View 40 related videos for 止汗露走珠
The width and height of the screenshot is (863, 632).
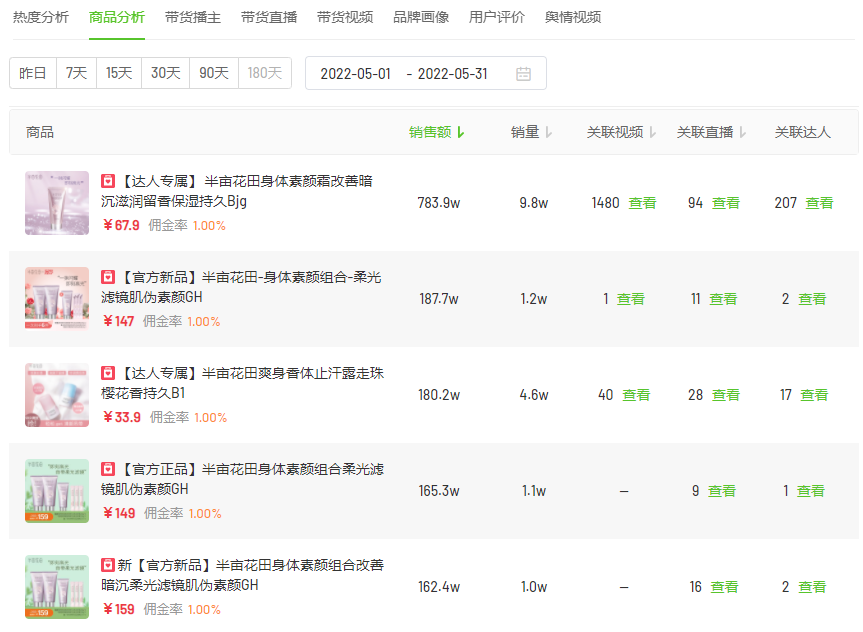pyautogui.click(x=636, y=395)
